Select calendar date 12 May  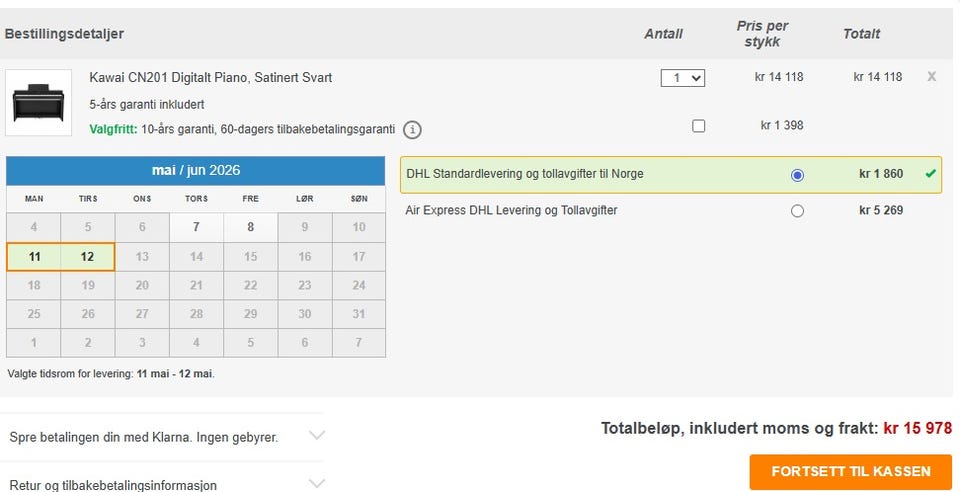click(x=88, y=257)
